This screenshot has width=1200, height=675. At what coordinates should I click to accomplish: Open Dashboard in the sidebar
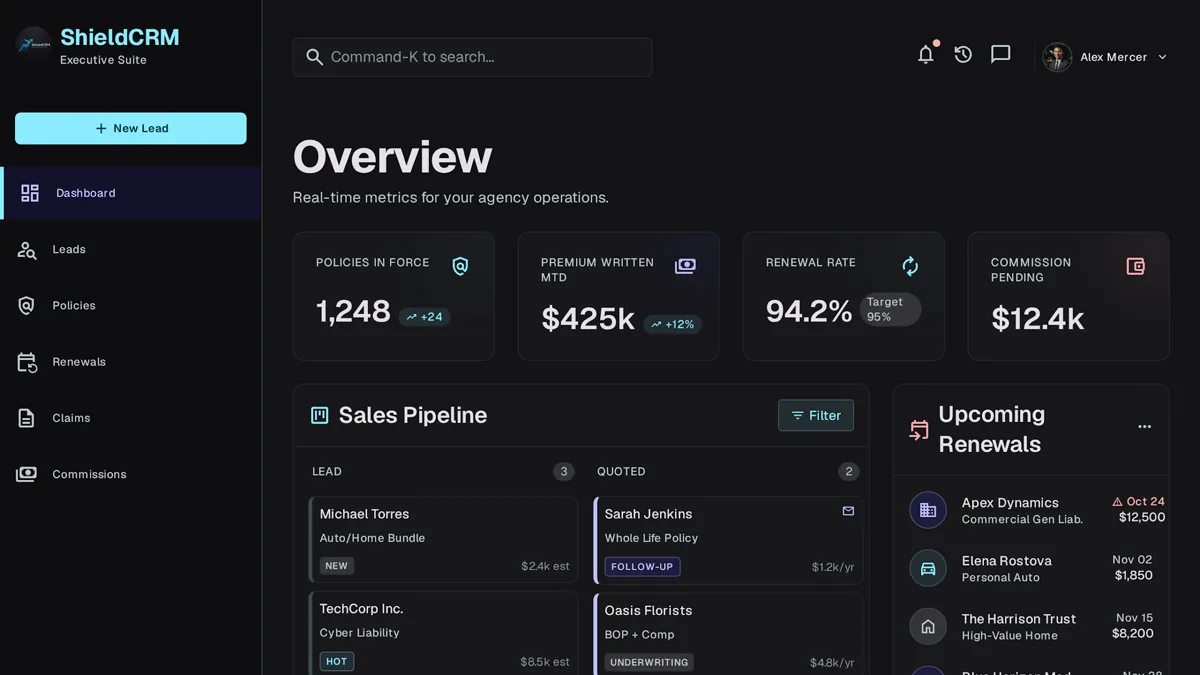(x=131, y=193)
